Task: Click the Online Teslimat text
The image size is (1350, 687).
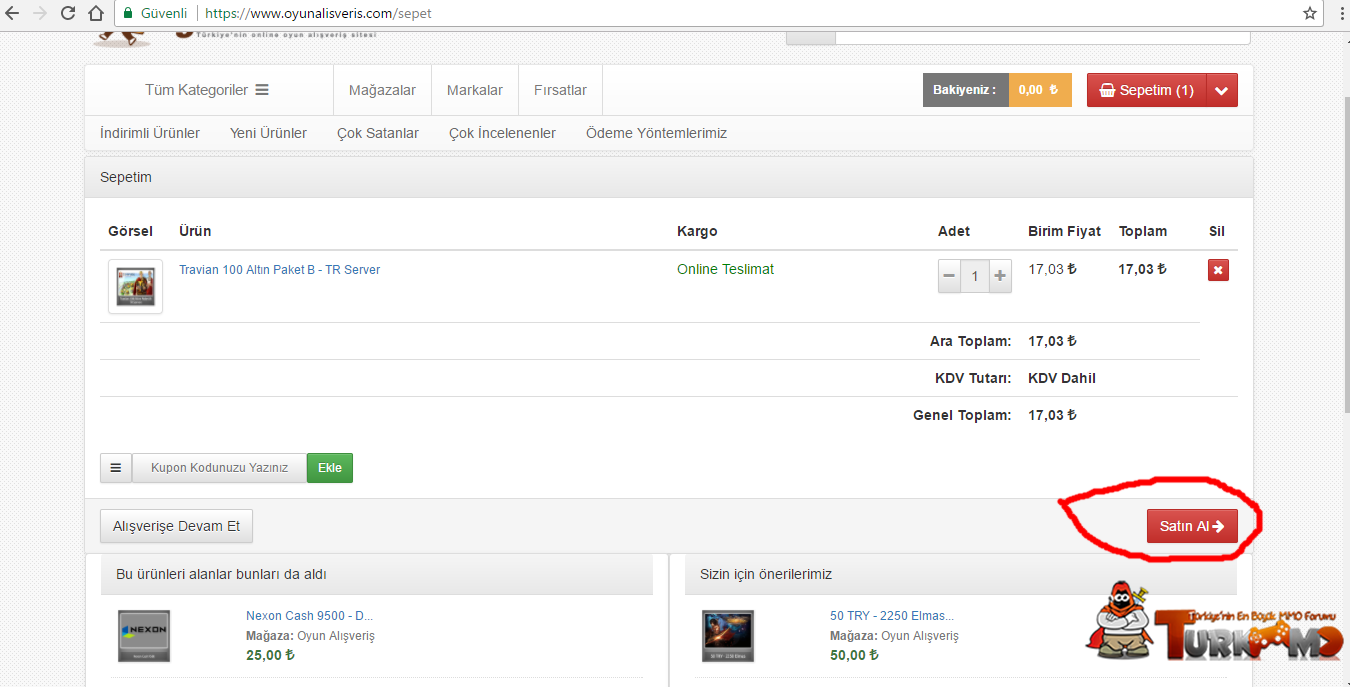Action: coord(725,269)
